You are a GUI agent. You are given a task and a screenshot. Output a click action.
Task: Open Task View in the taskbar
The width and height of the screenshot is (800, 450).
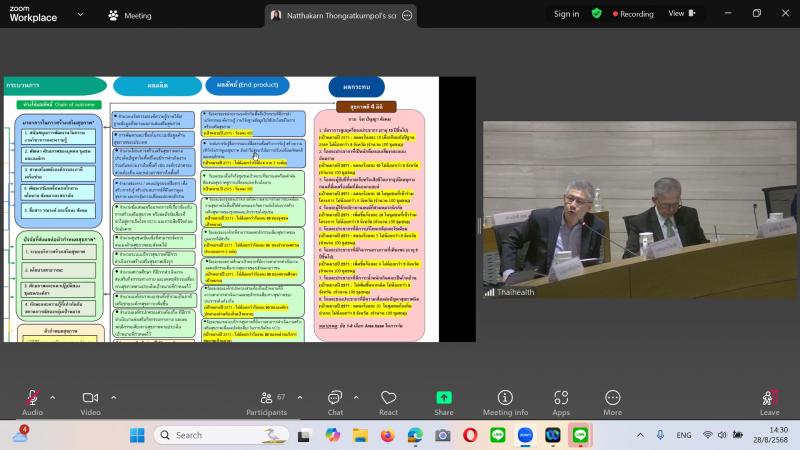click(x=305, y=435)
